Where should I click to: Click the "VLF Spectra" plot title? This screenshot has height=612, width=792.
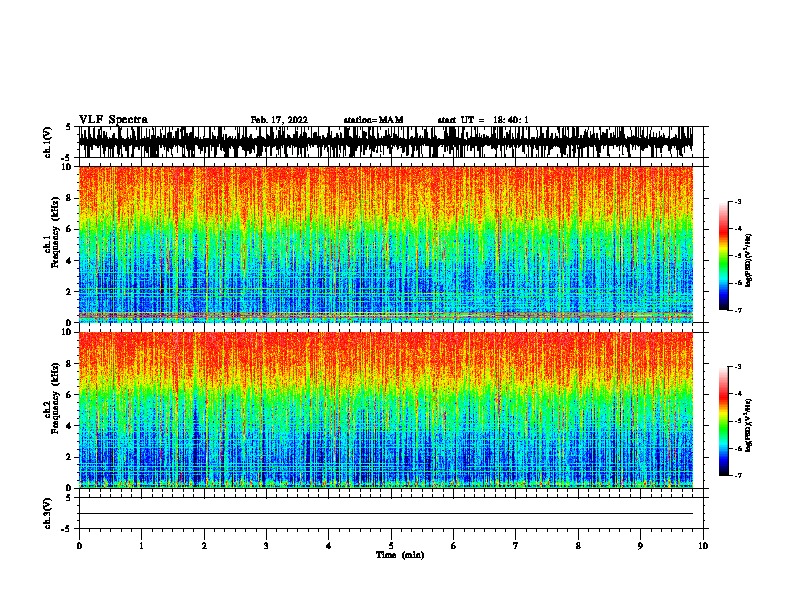coord(113,120)
